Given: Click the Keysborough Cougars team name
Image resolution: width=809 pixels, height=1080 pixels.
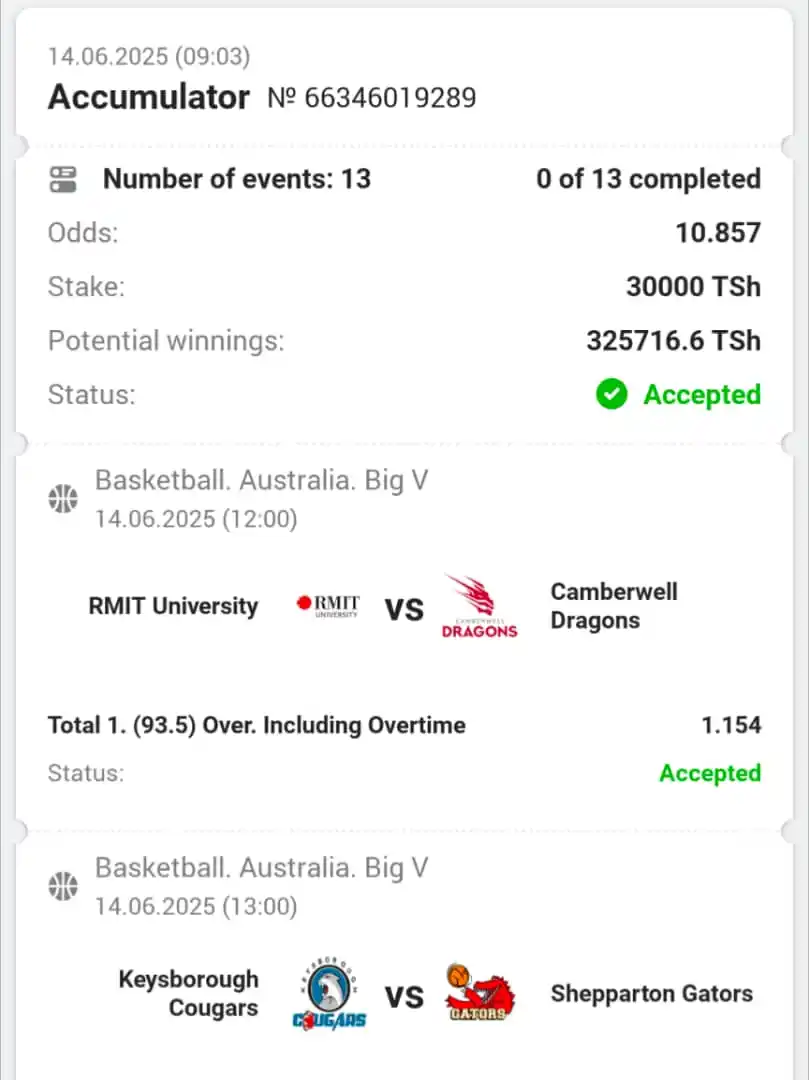Looking at the screenshot, I should click(x=189, y=993).
